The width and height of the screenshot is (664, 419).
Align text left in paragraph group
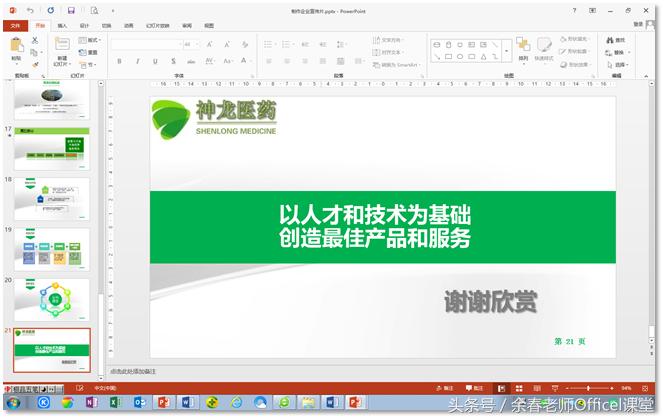268,61
